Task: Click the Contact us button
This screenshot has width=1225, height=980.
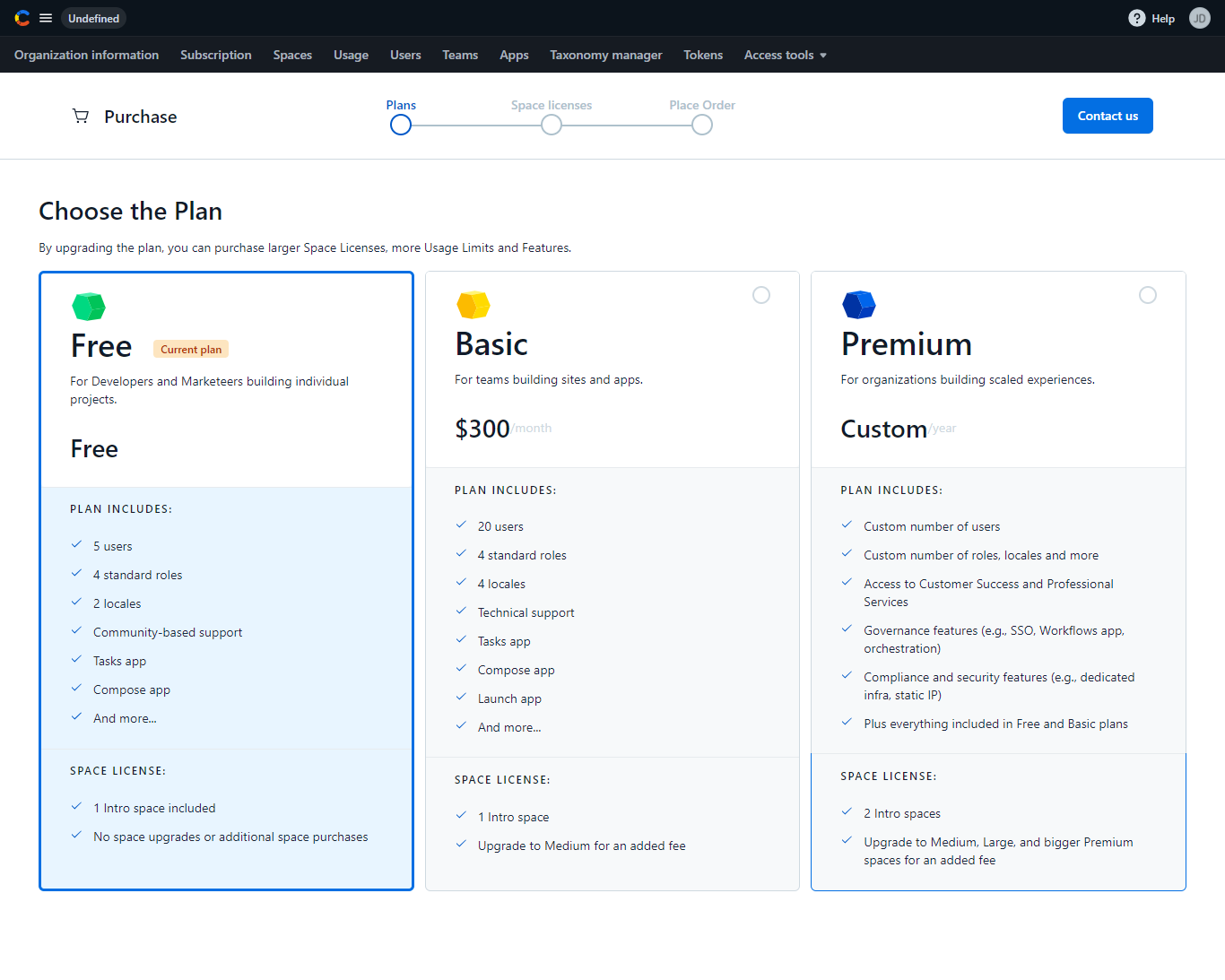Action: pyautogui.click(x=1108, y=116)
